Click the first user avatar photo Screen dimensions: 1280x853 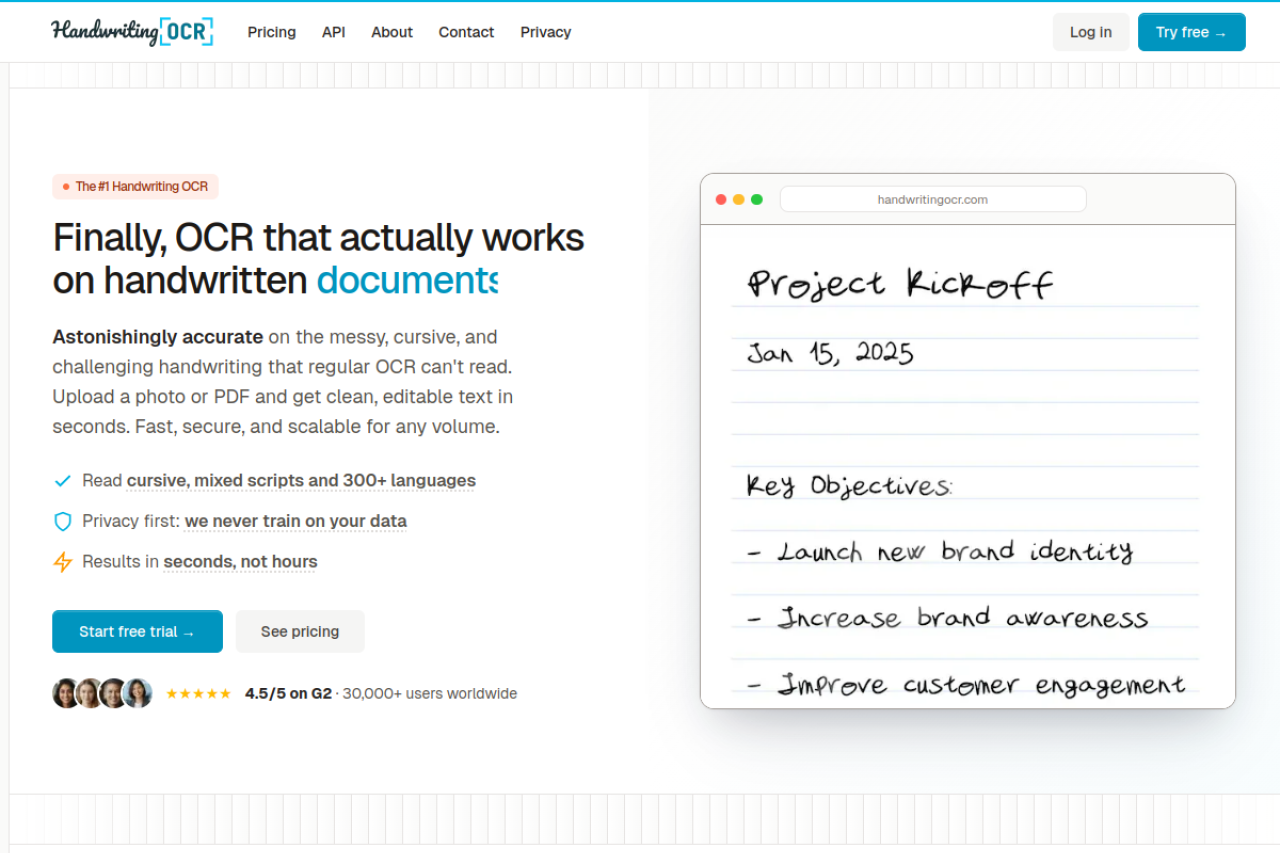[66, 693]
